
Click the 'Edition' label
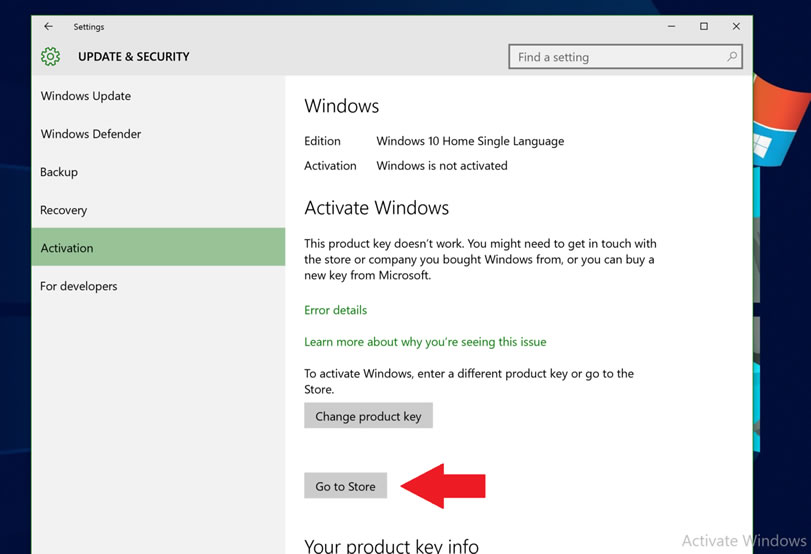pyautogui.click(x=322, y=141)
